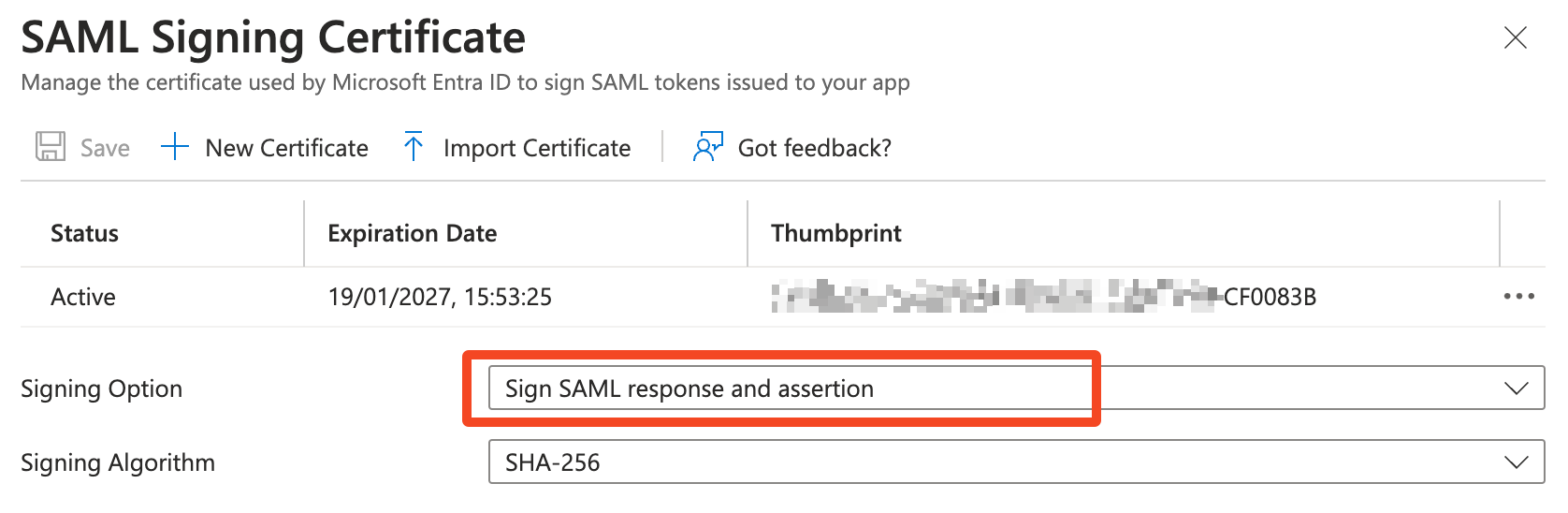
Task: Click the expiration date 19/01/2027 cell
Action: coord(440,297)
